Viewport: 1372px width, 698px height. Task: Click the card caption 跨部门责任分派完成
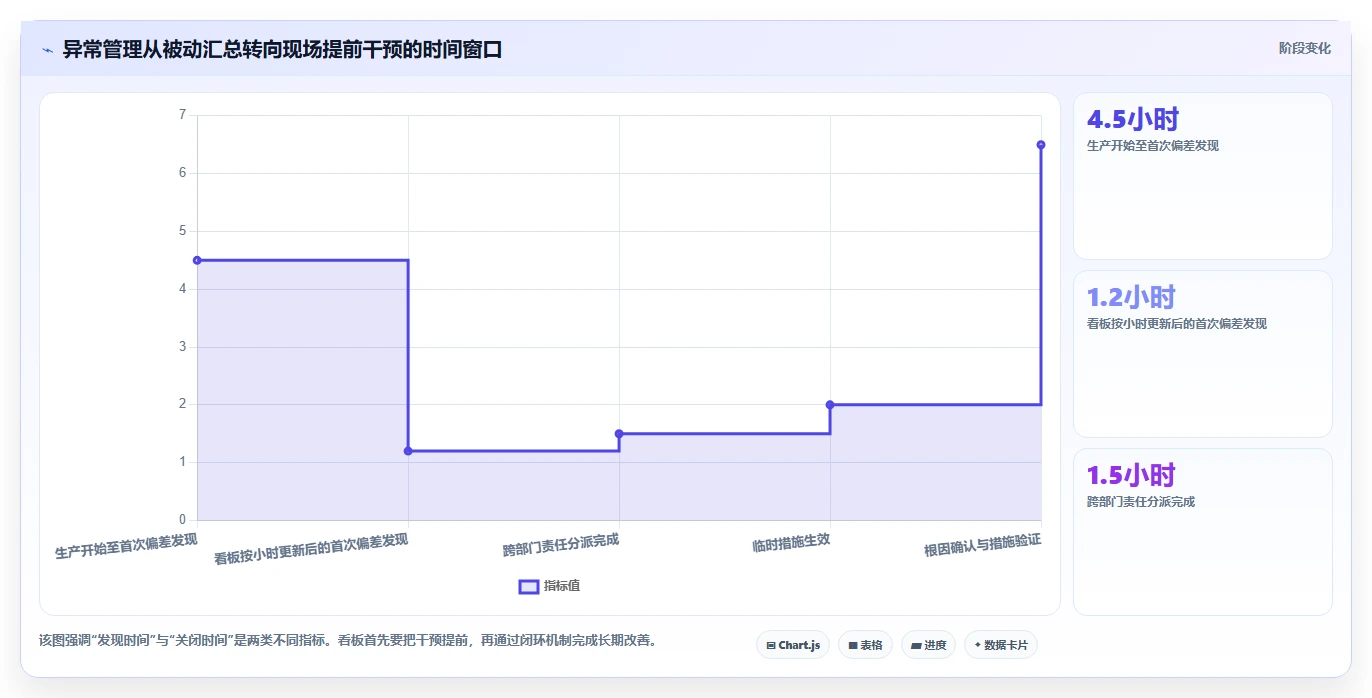[1141, 502]
